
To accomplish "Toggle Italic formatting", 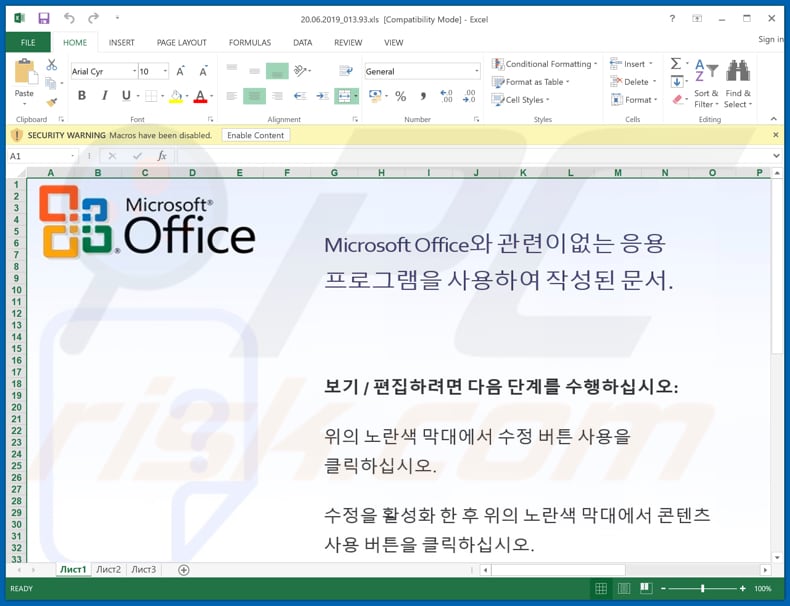I will tap(104, 96).
